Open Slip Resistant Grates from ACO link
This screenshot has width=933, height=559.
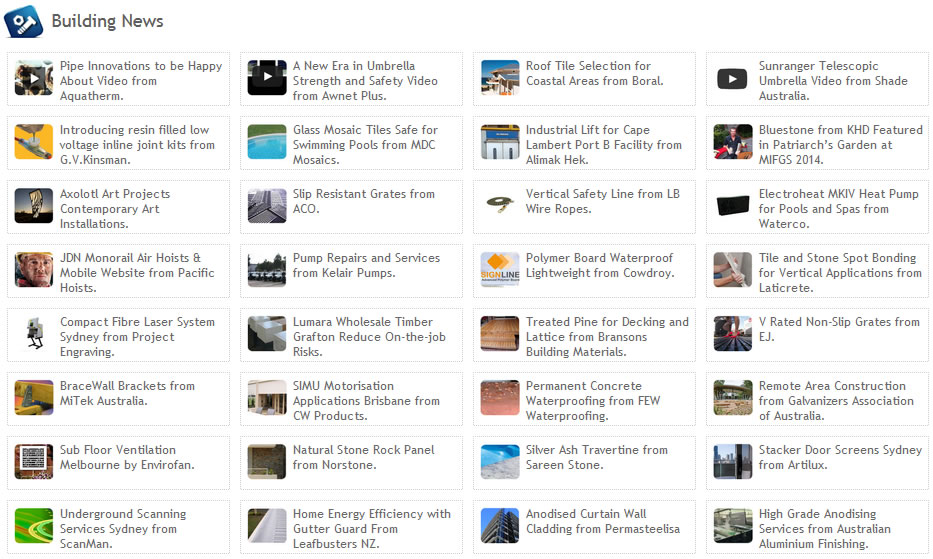(x=364, y=201)
